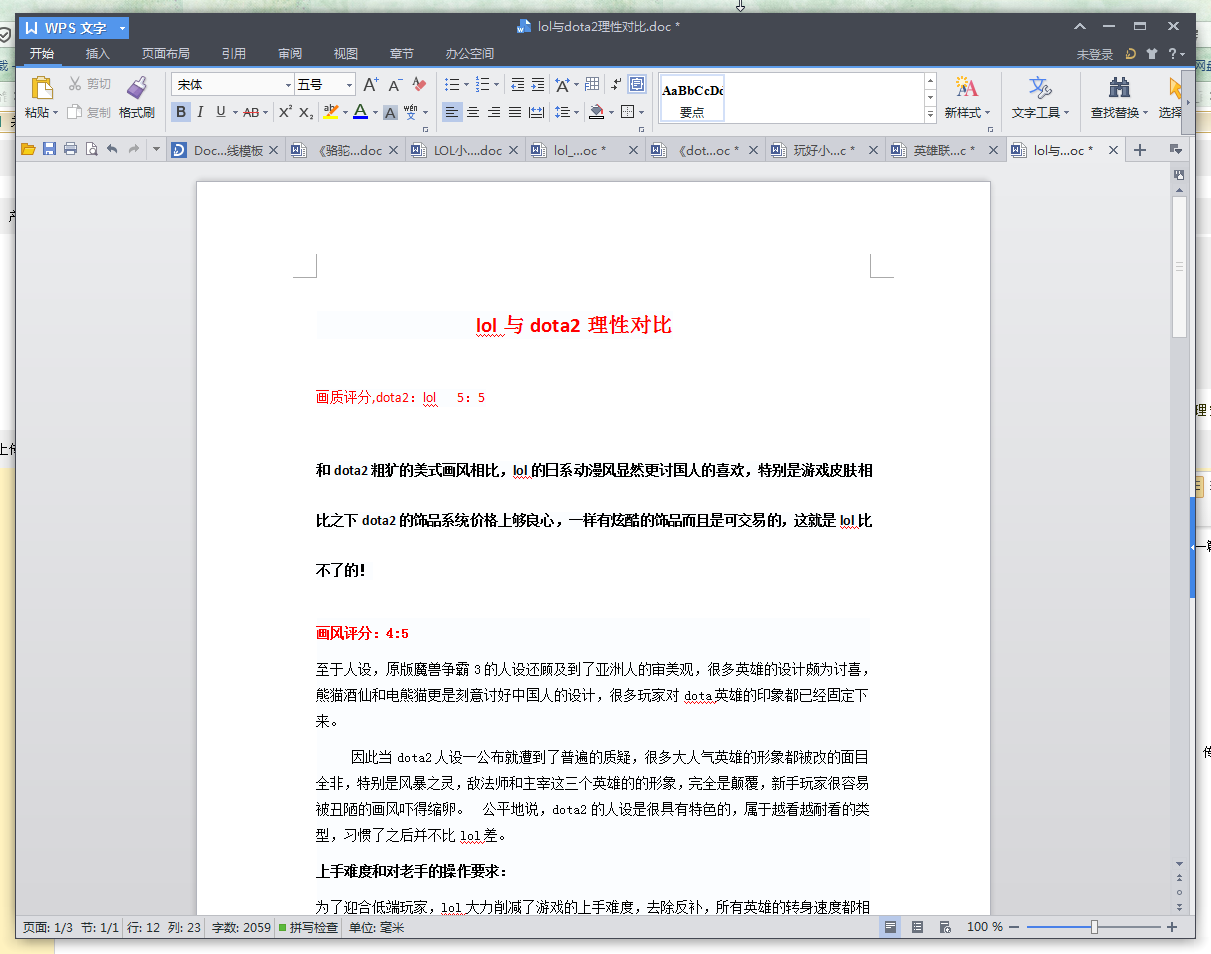
Task: Open the folder icon in quick access bar
Action: [x=28, y=150]
